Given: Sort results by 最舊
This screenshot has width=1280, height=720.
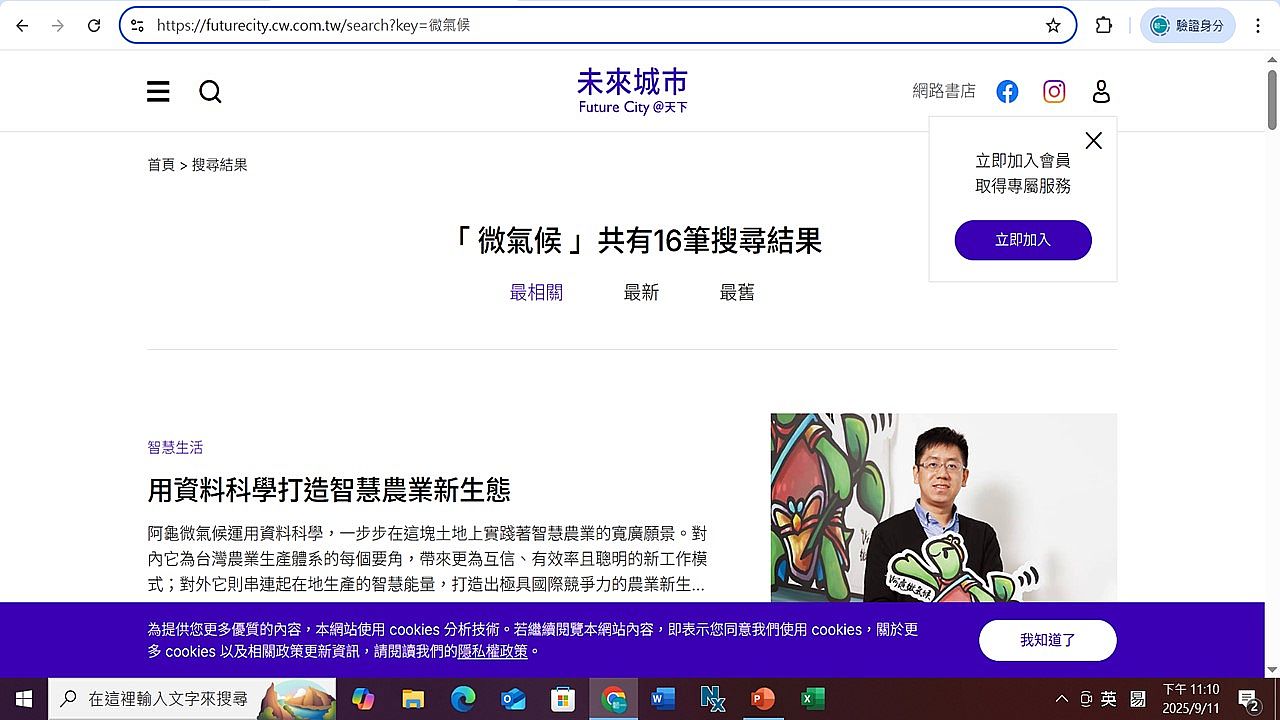Looking at the screenshot, I should coord(737,292).
